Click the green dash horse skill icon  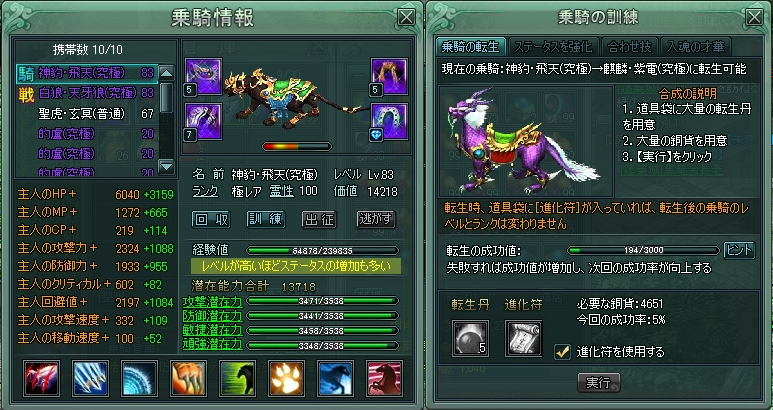point(238,378)
